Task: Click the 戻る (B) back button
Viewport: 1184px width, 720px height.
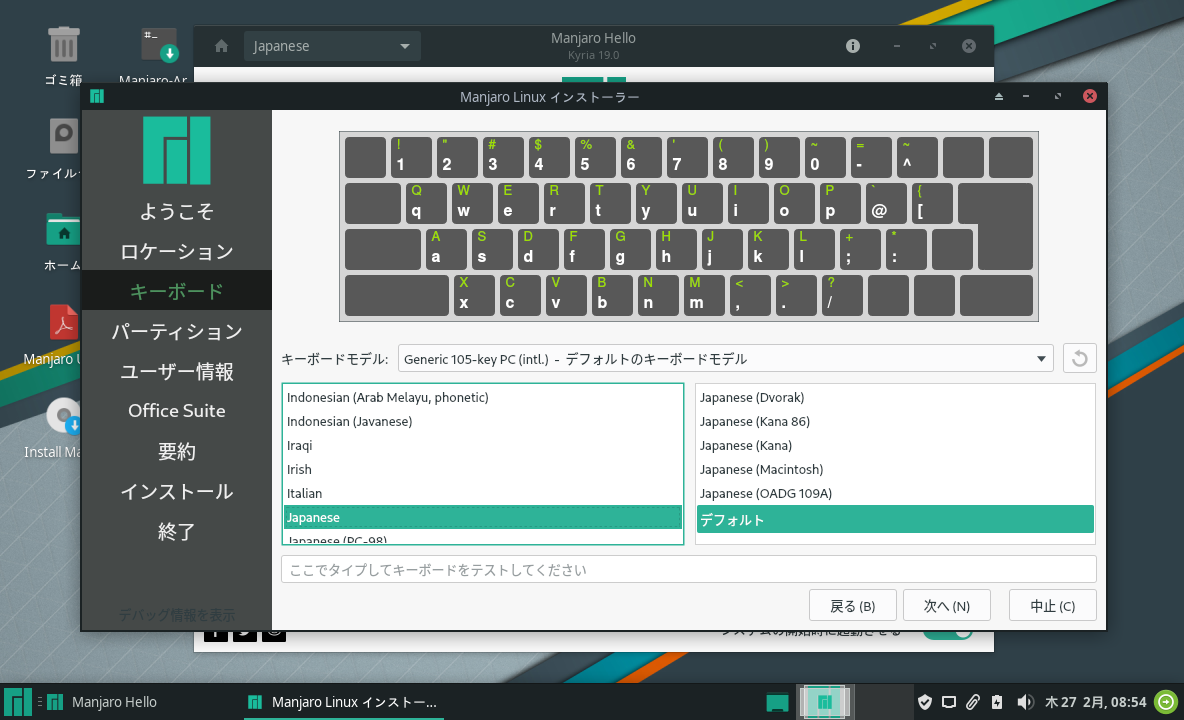Action: click(853, 605)
